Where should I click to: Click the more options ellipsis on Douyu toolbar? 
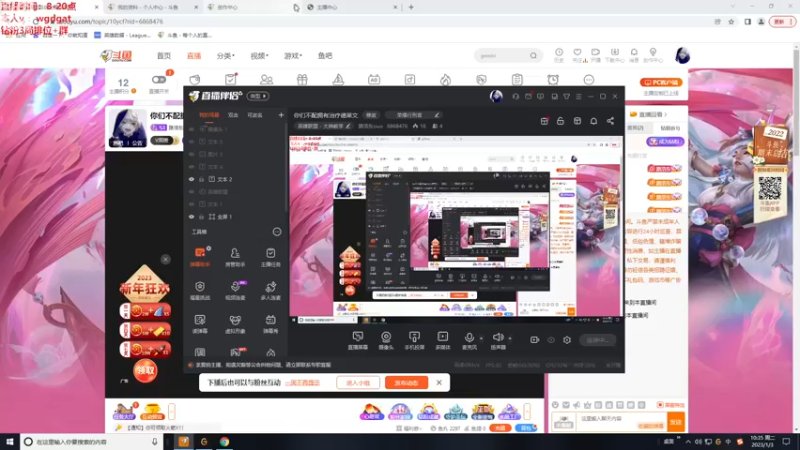[x=589, y=80]
